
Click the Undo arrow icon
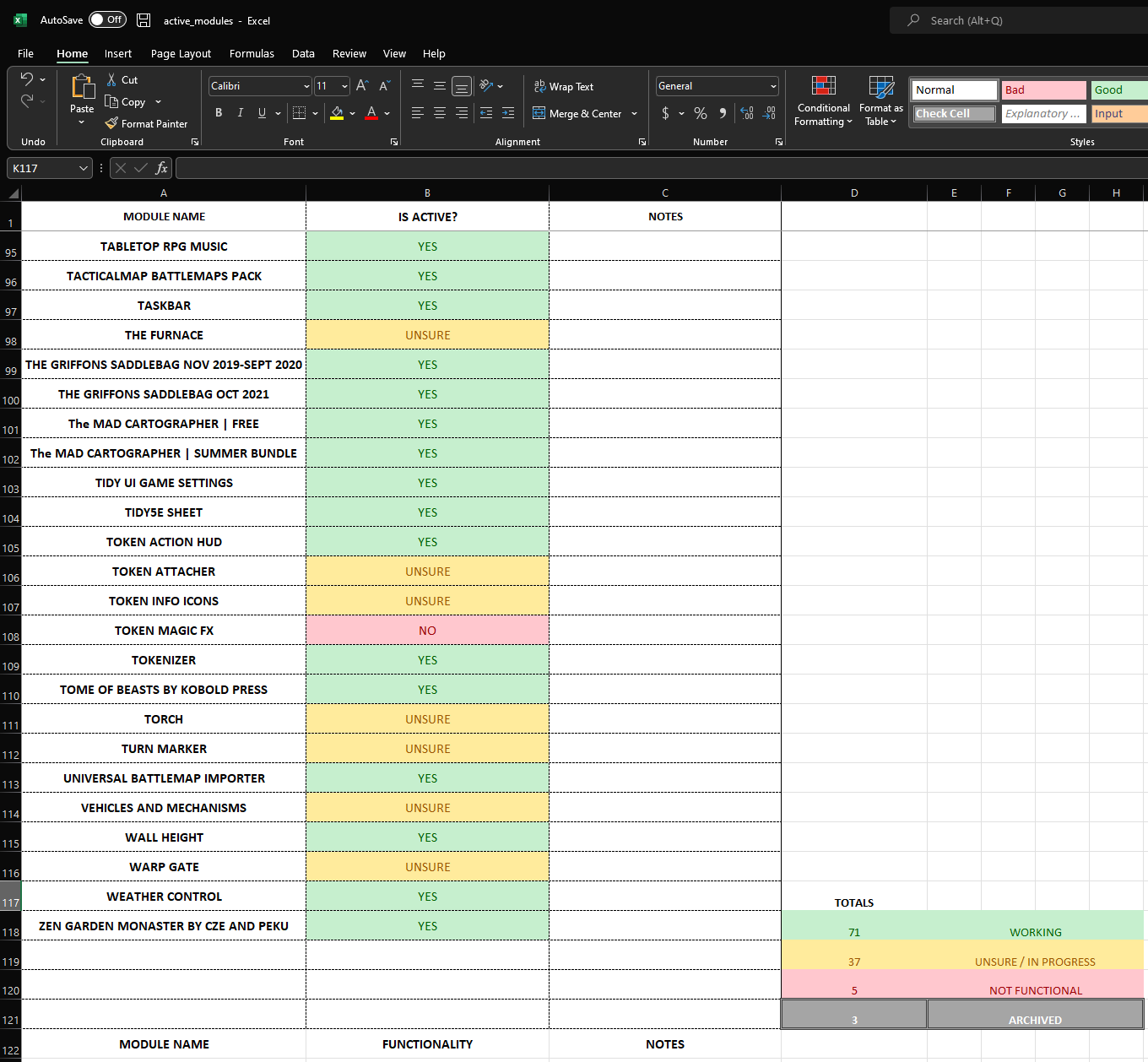coord(27,79)
